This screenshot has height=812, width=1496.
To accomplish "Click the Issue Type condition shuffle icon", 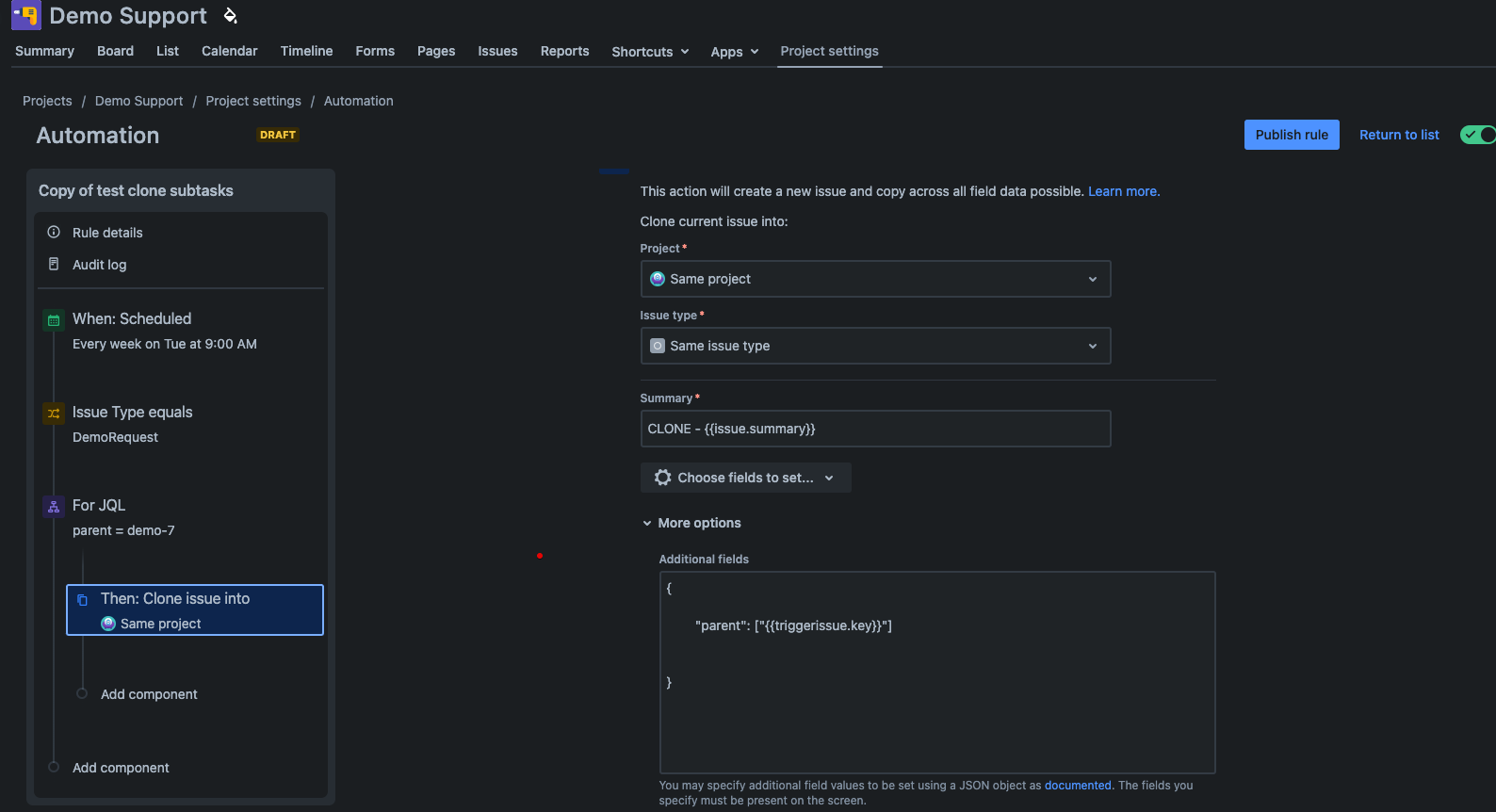I will click(54, 414).
